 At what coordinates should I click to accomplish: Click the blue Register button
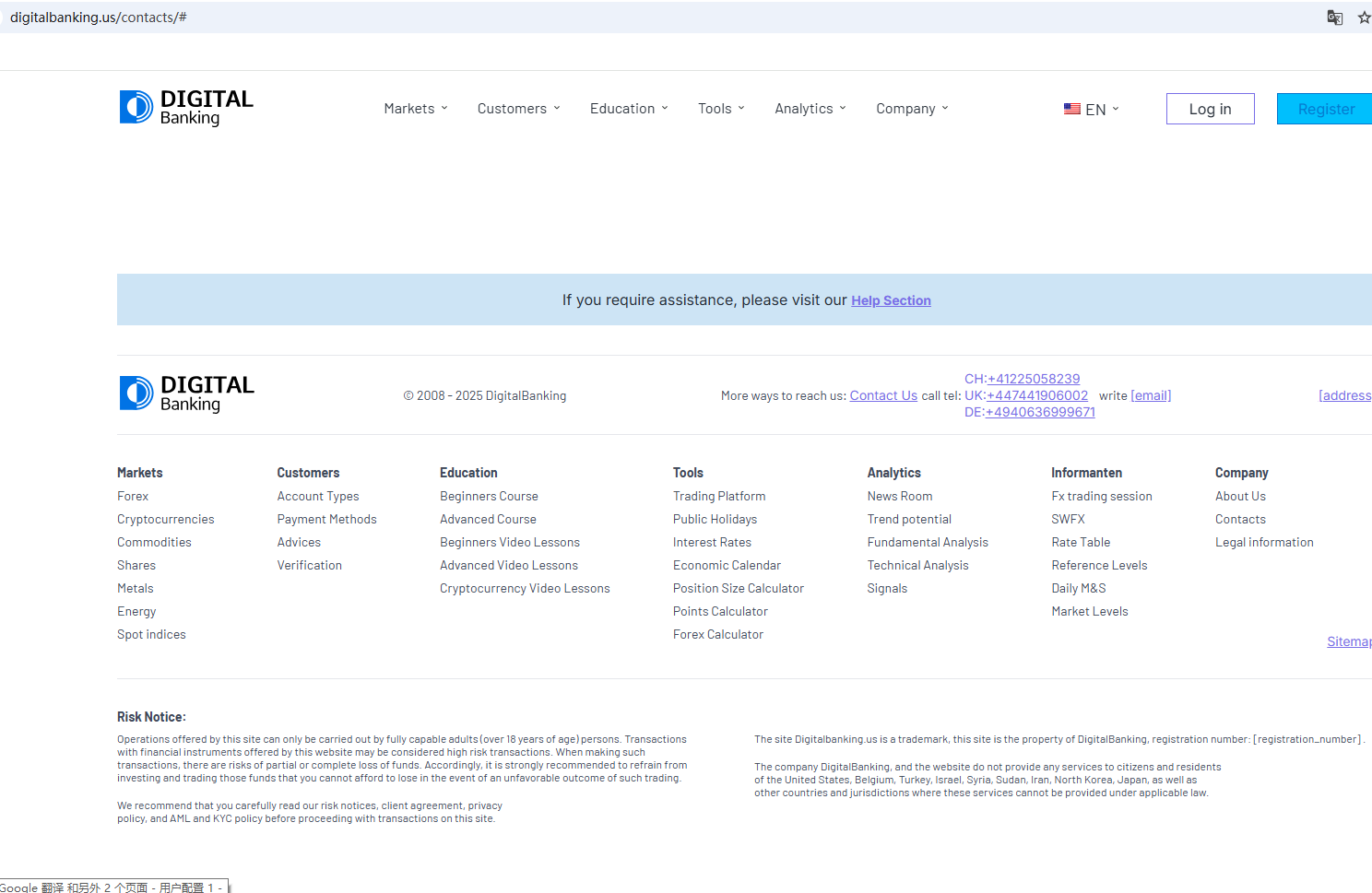pos(1325,109)
